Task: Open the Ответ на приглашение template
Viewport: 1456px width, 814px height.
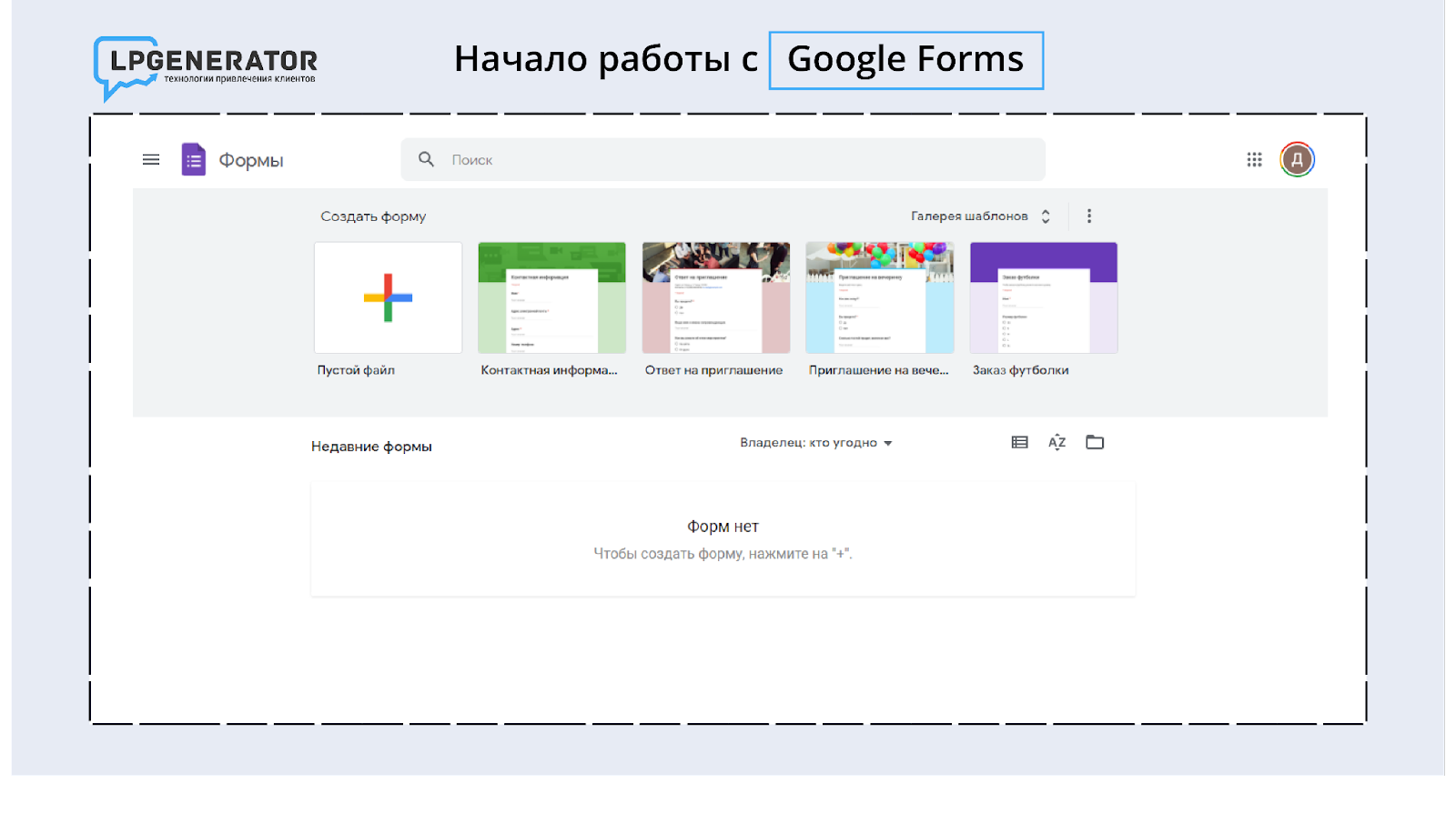Action: tap(715, 297)
